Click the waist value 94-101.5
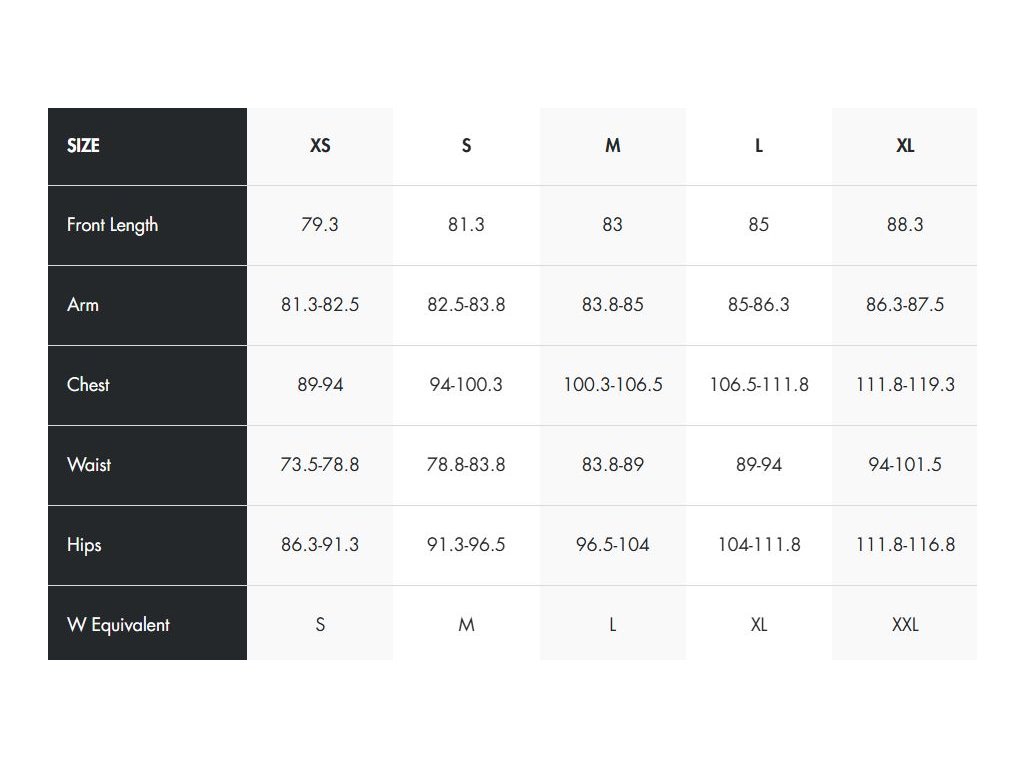The width and height of the screenshot is (1024, 768). [905, 465]
